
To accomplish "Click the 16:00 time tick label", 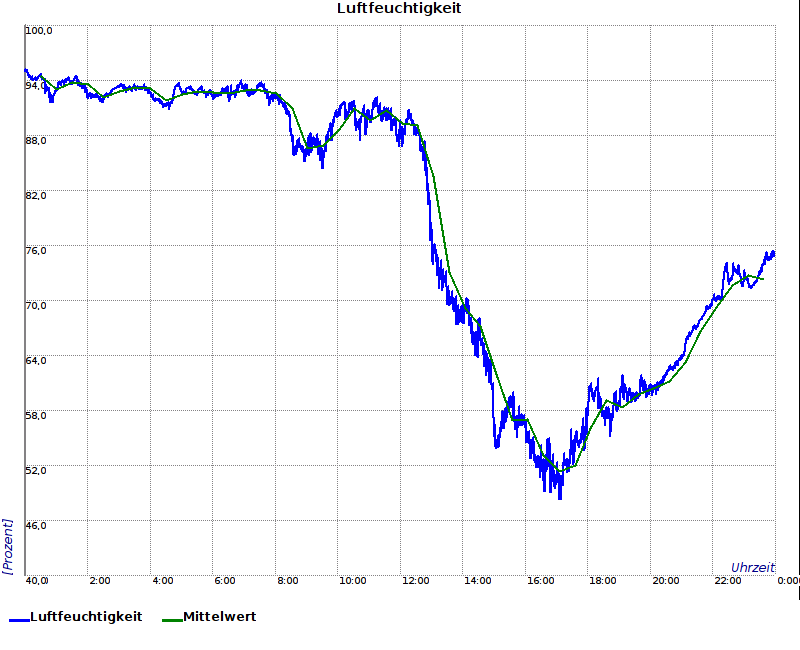I will pyautogui.click(x=541, y=581).
